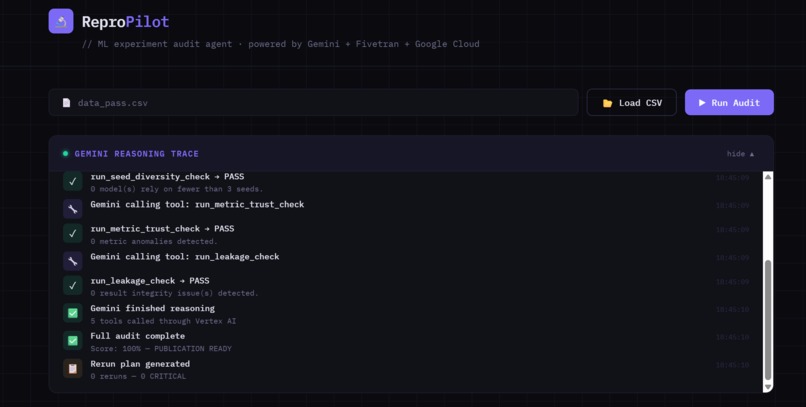Screen dimensions: 806x407
Task: Click green check icon for Full audit complete
Action: [x=72, y=341]
